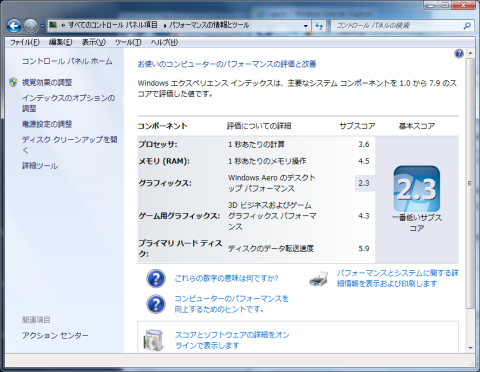Click the プロセッサ: row label
Screen dimensions: 480x372
pyautogui.click(x=158, y=144)
